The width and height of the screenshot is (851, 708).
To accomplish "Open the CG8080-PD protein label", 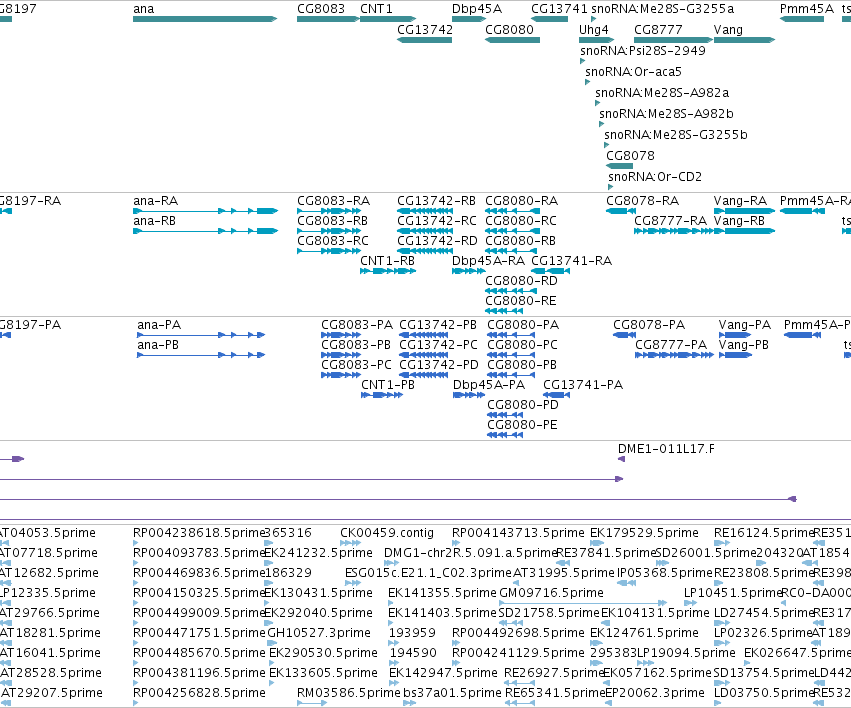I will click(x=523, y=405).
